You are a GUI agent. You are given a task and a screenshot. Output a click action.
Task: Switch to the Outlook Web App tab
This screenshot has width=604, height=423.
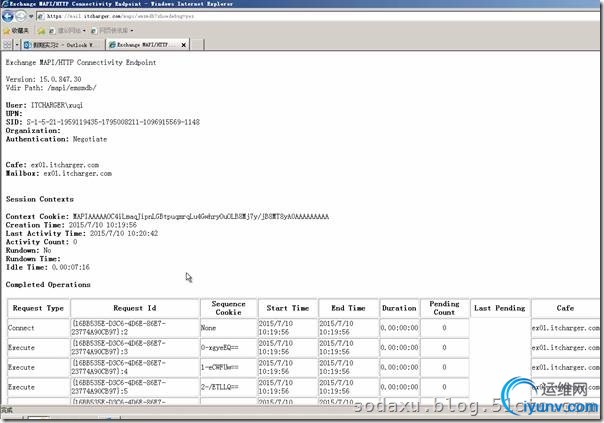pos(63,45)
